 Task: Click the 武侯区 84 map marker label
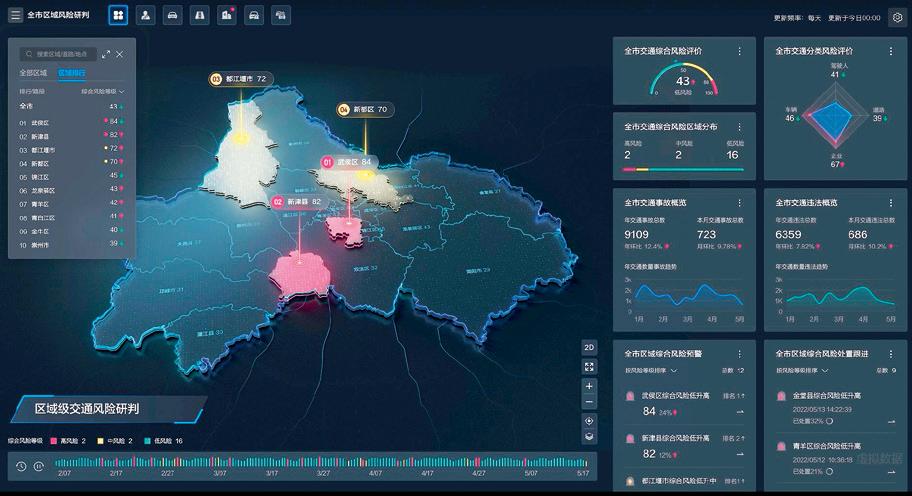(x=346, y=162)
